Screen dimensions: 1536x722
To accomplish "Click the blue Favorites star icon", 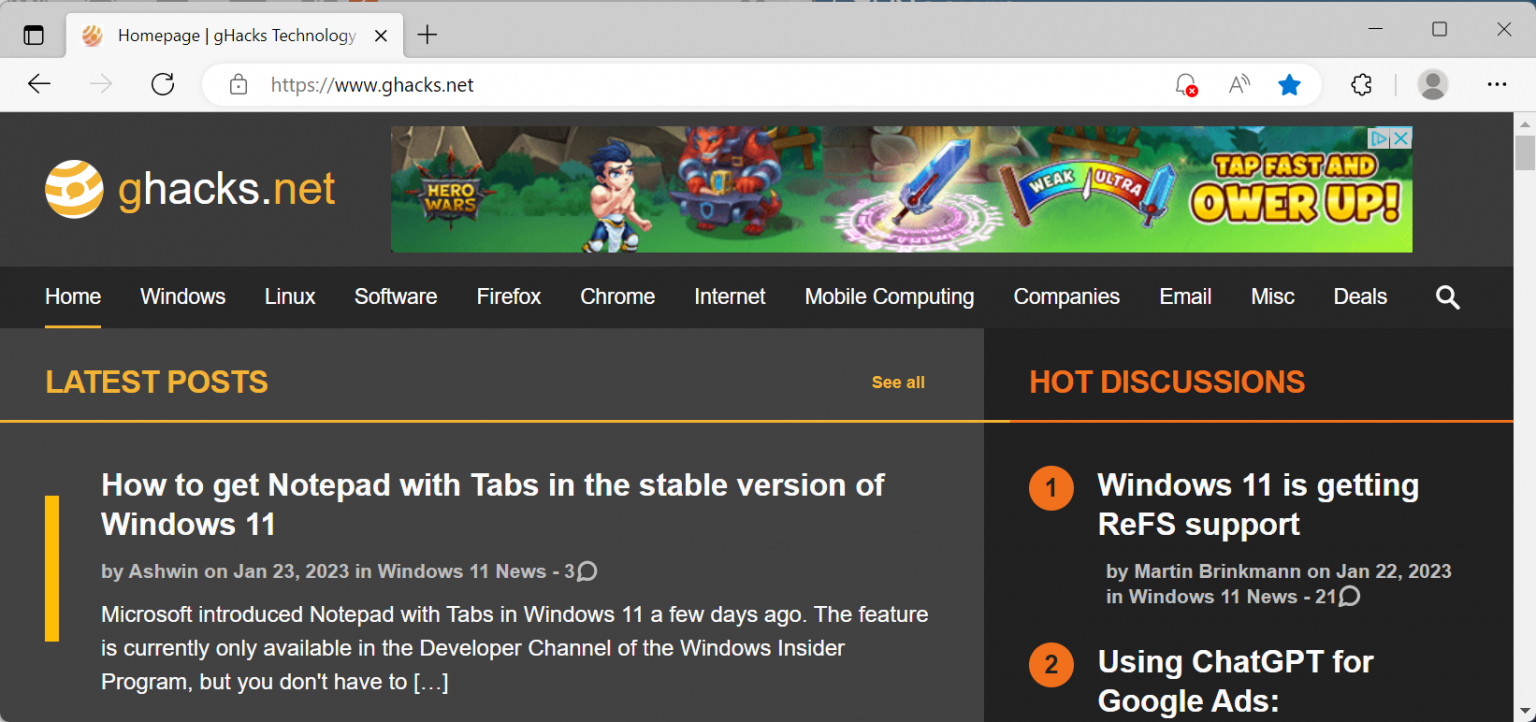I will 1289,85.
